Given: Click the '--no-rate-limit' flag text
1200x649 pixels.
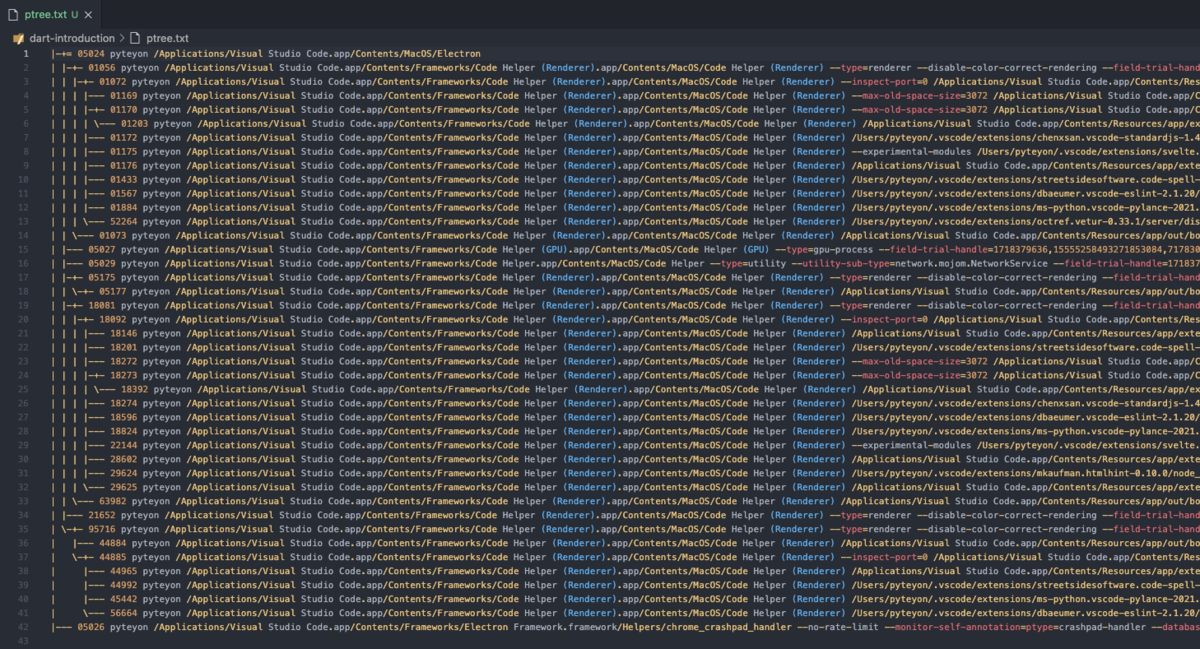Looking at the screenshot, I should pyautogui.click(x=838, y=627).
